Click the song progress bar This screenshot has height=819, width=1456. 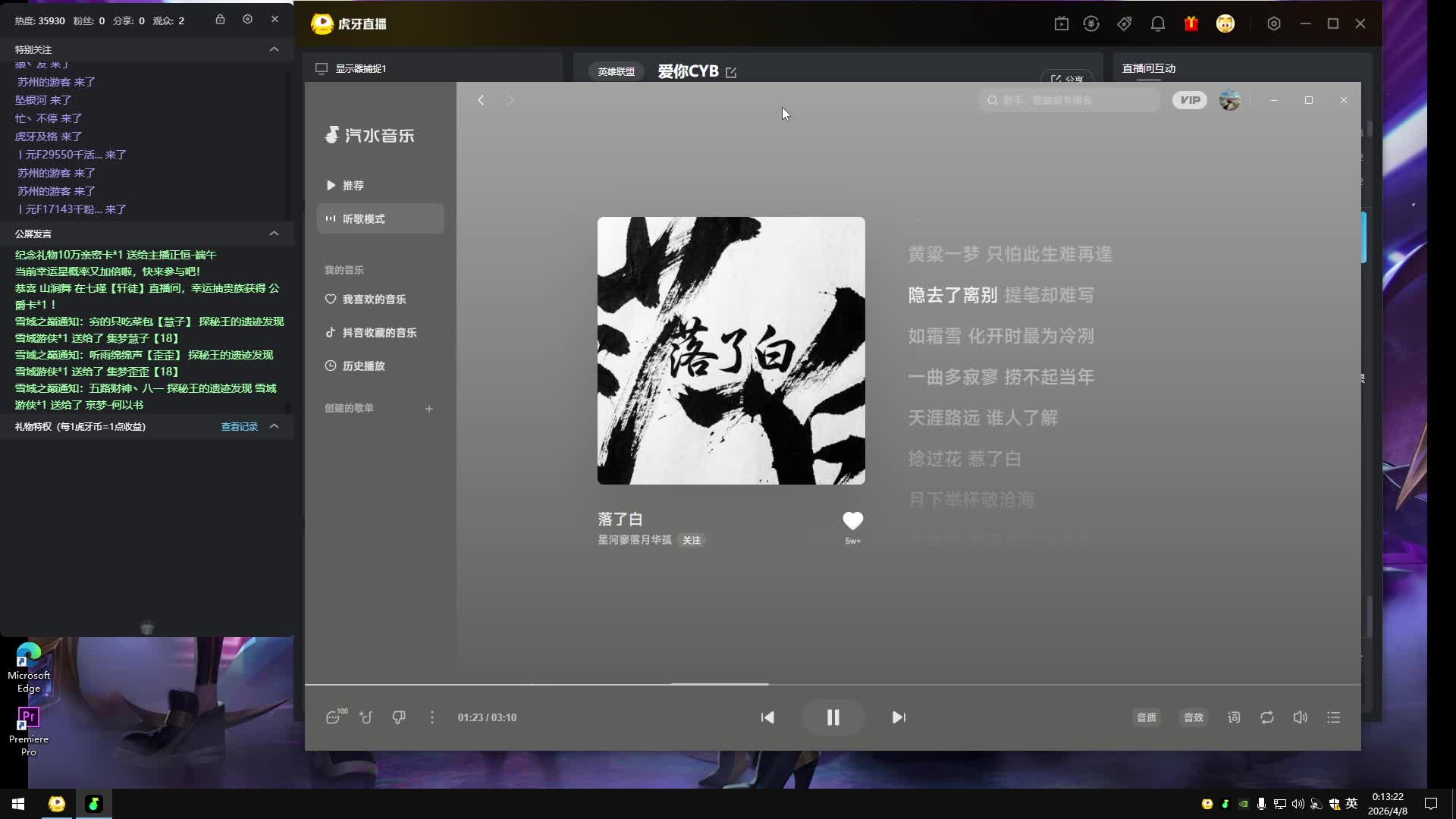[833, 684]
